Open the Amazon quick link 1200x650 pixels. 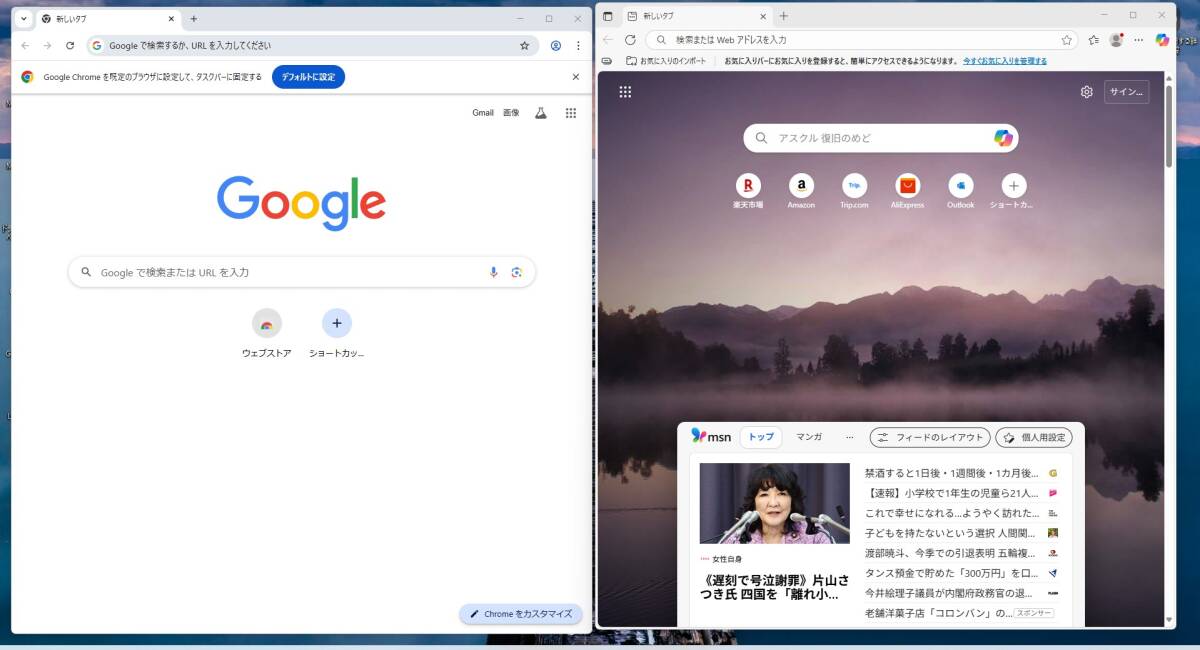pyautogui.click(x=801, y=191)
